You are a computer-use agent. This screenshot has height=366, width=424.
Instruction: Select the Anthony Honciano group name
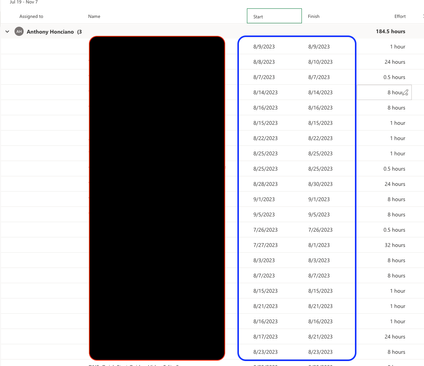(50, 32)
